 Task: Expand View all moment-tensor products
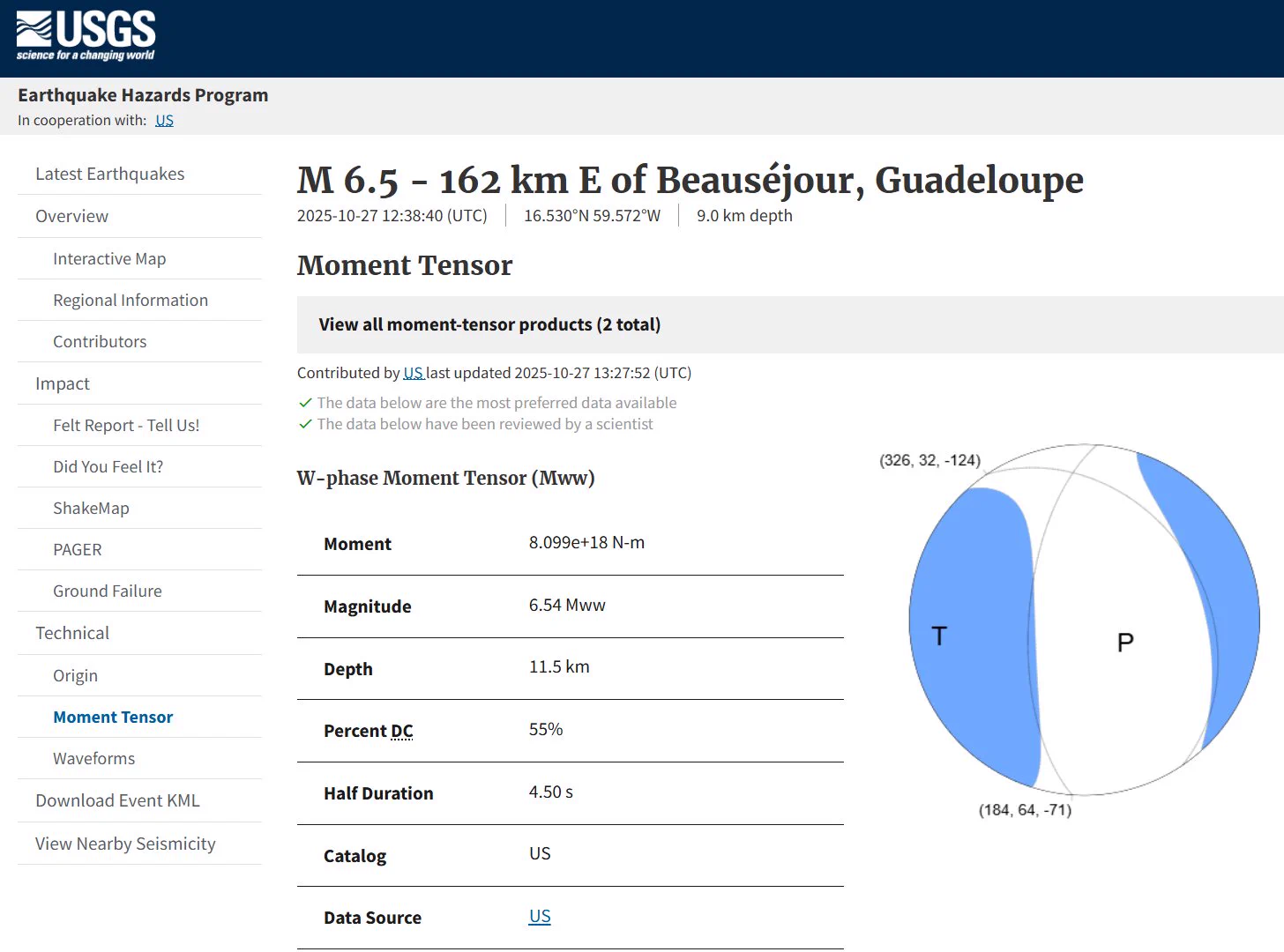tap(790, 324)
